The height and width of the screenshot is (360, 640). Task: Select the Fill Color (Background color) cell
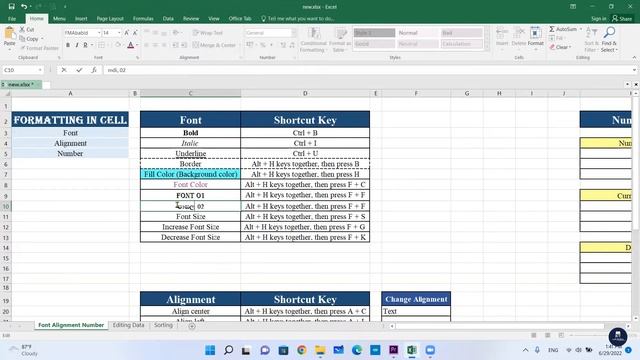tap(190, 174)
